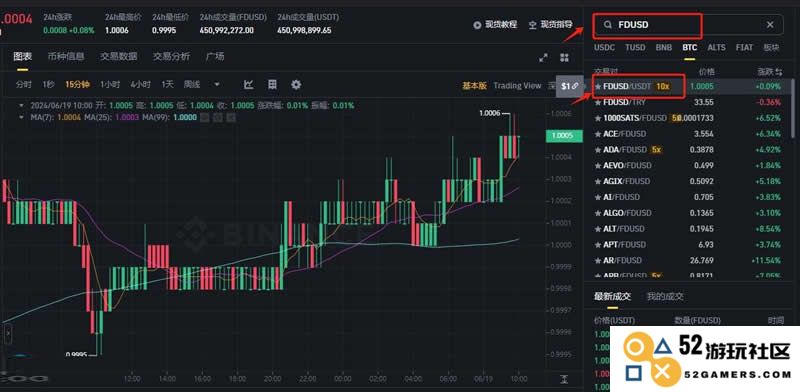The image size is (800, 392).
Task: Open the chart drawing tools icon
Action: [248, 85]
